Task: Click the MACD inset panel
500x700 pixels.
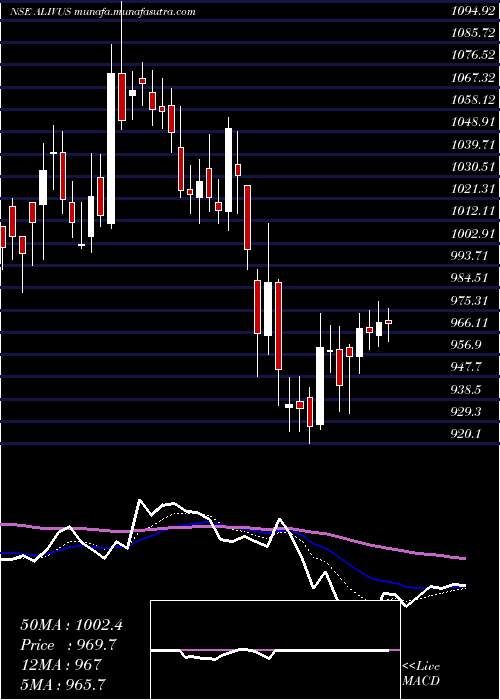Action: (x=275, y=650)
